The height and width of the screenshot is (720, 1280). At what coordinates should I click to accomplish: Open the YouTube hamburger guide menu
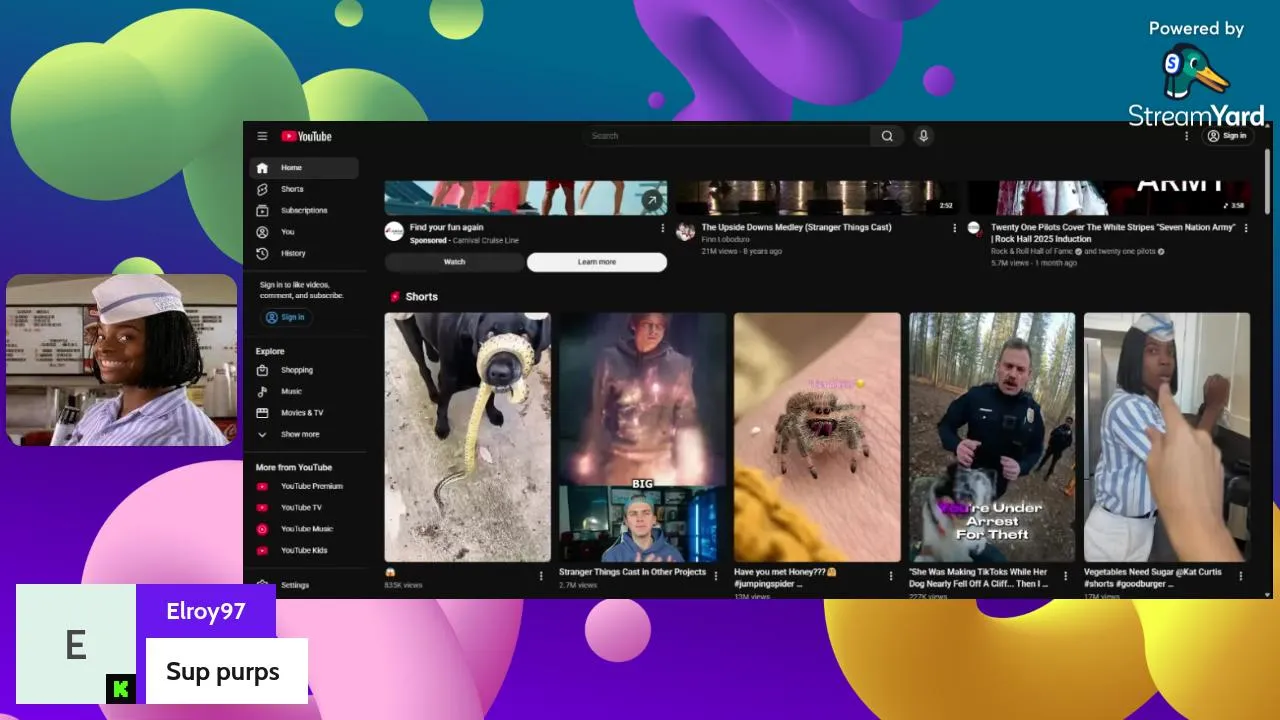[262, 136]
